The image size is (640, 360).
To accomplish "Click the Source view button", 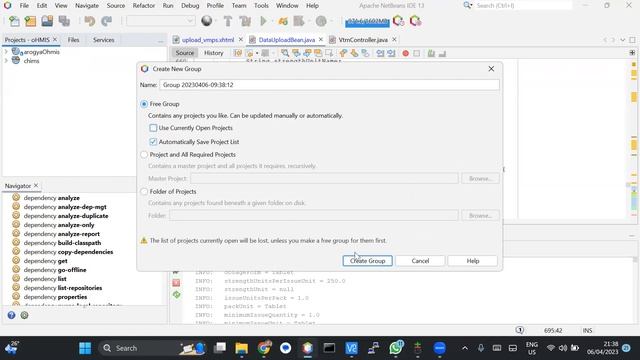I will coord(184,53).
